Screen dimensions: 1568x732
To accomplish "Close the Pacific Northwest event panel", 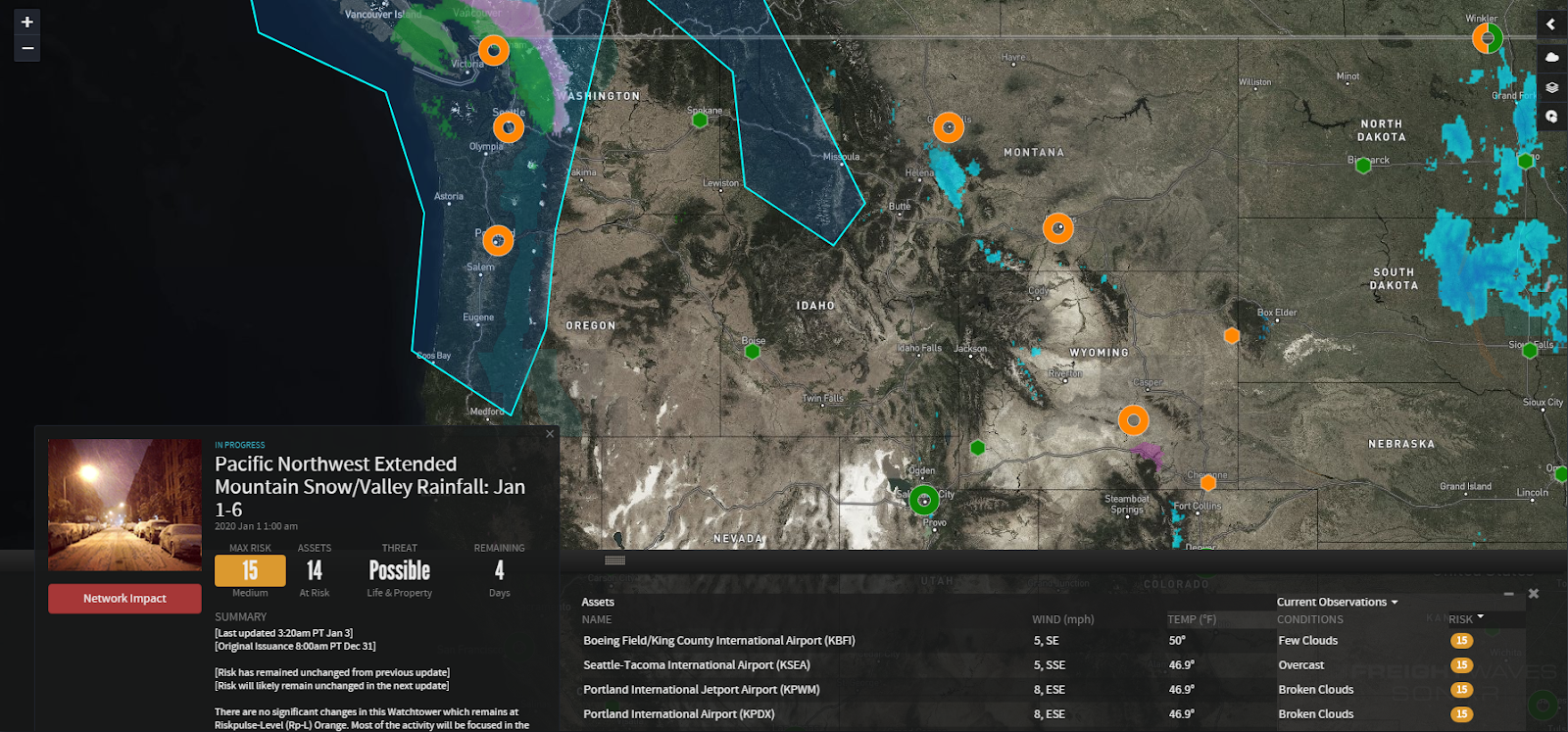I will click(x=550, y=434).
